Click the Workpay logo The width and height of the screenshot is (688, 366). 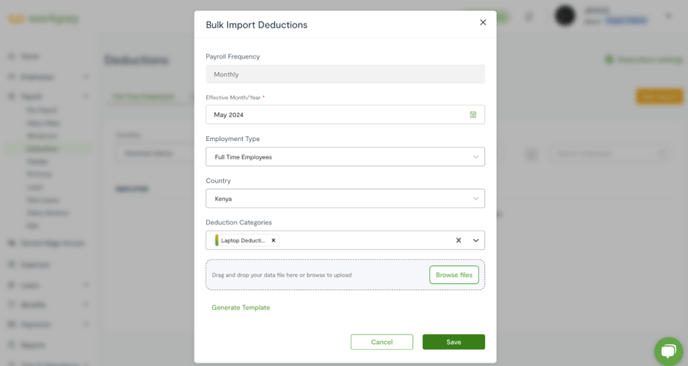coord(43,19)
